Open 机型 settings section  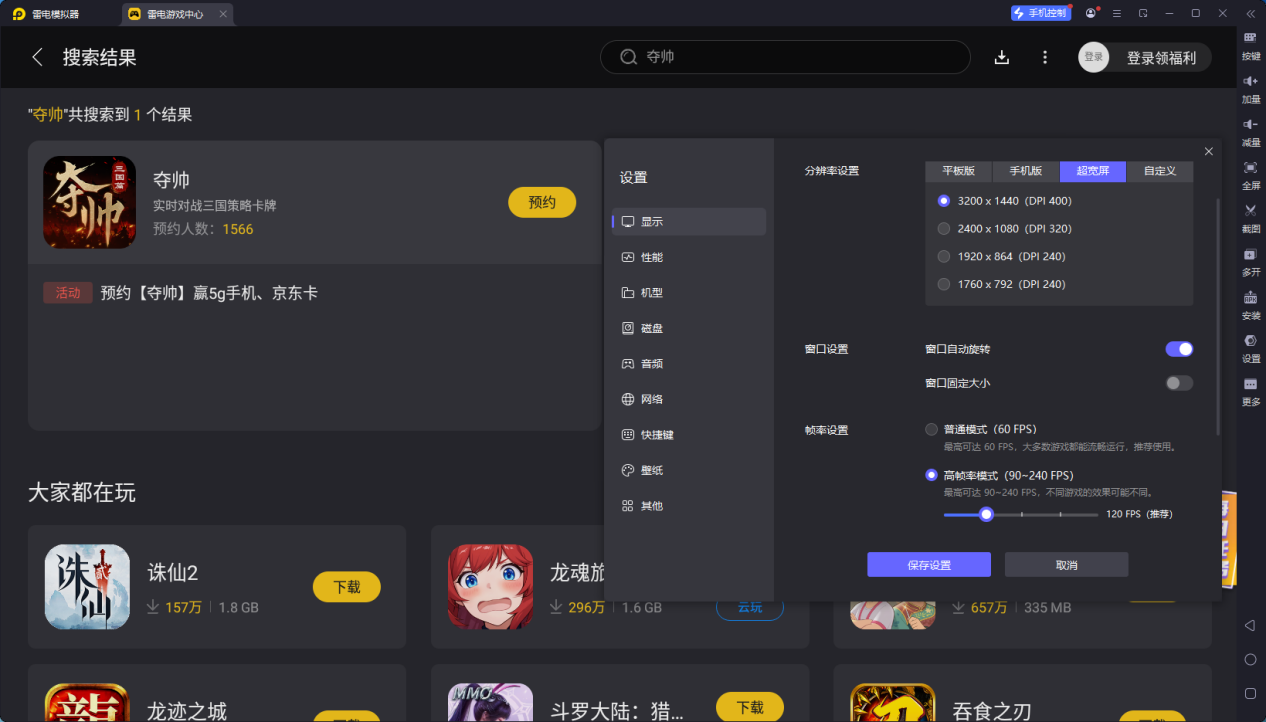tap(689, 293)
